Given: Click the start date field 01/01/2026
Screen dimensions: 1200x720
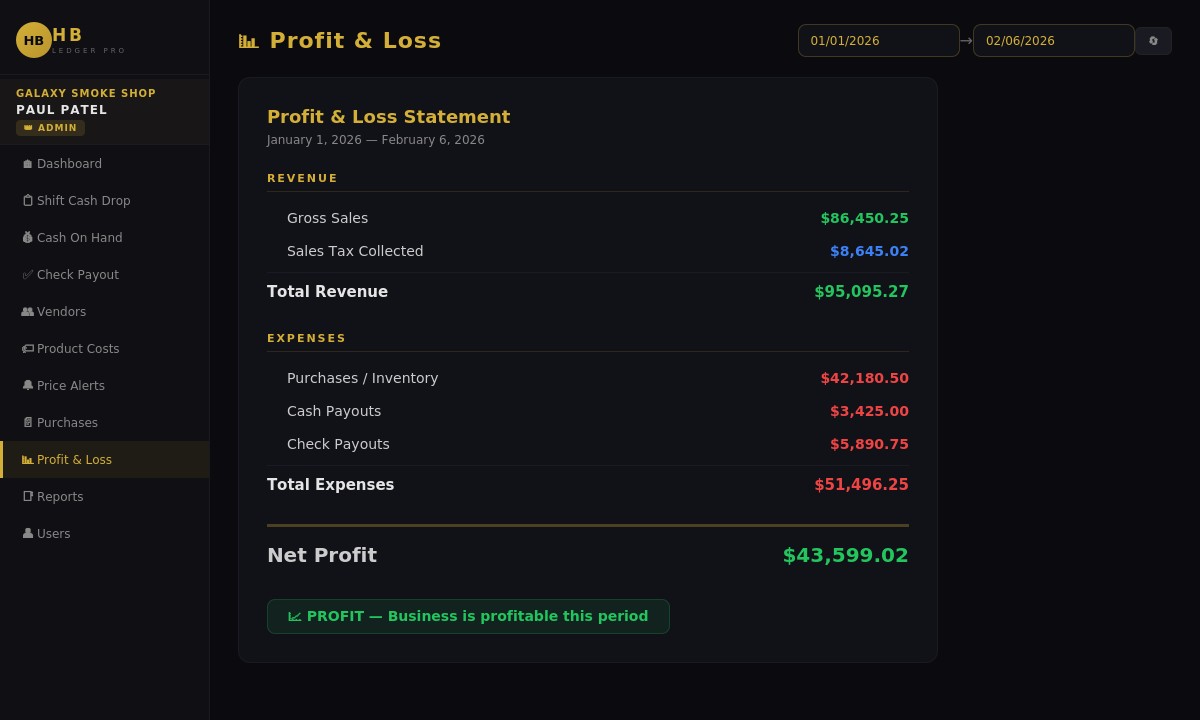Looking at the screenshot, I should pos(878,41).
